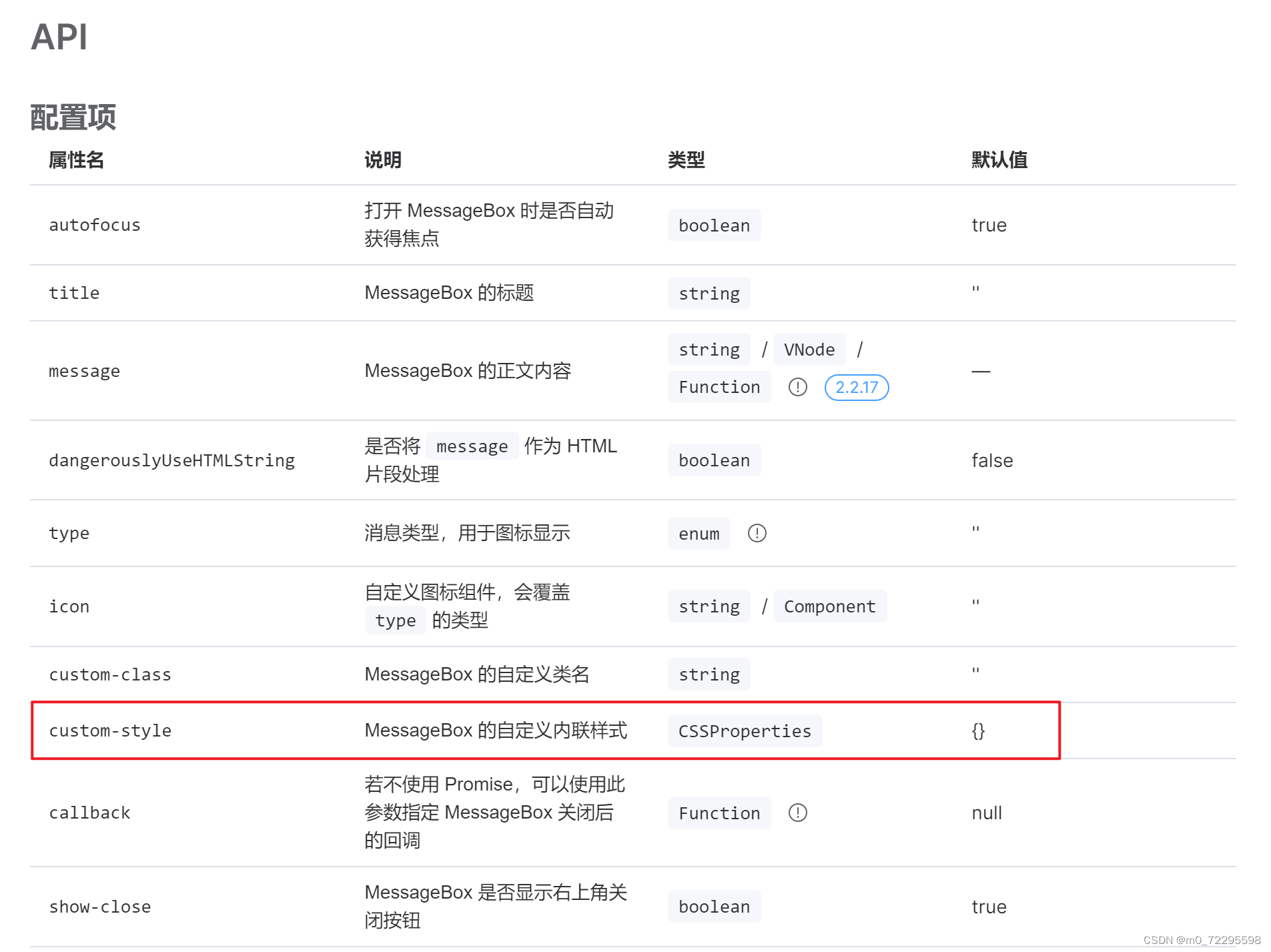Click the inline message code in dangerouslyUseHTMLString description
This screenshot has width=1271, height=952.
pyautogui.click(x=472, y=445)
